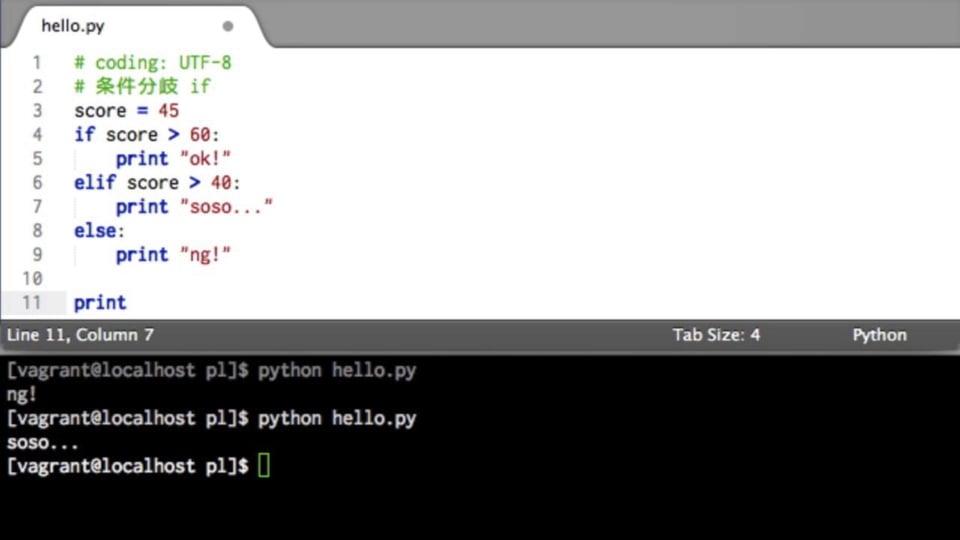Click line number 4 in the gutter
The width and height of the screenshot is (960, 540).
pos(37,135)
